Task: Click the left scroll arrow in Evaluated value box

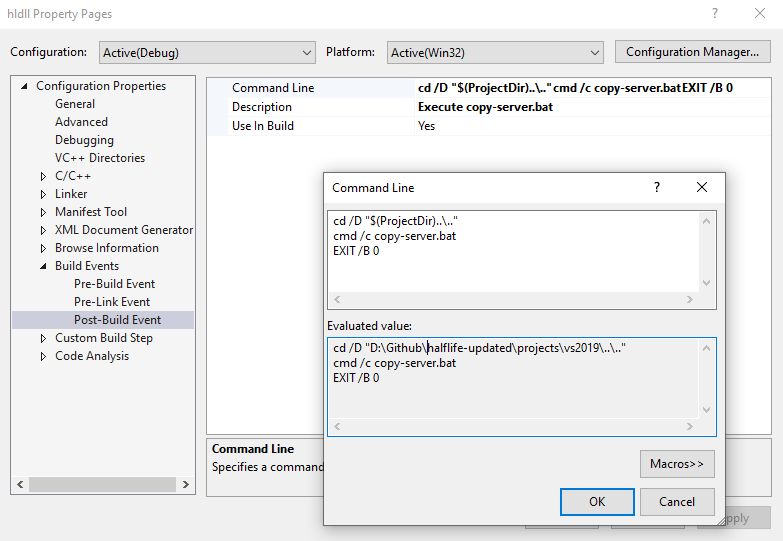Action: (337, 427)
